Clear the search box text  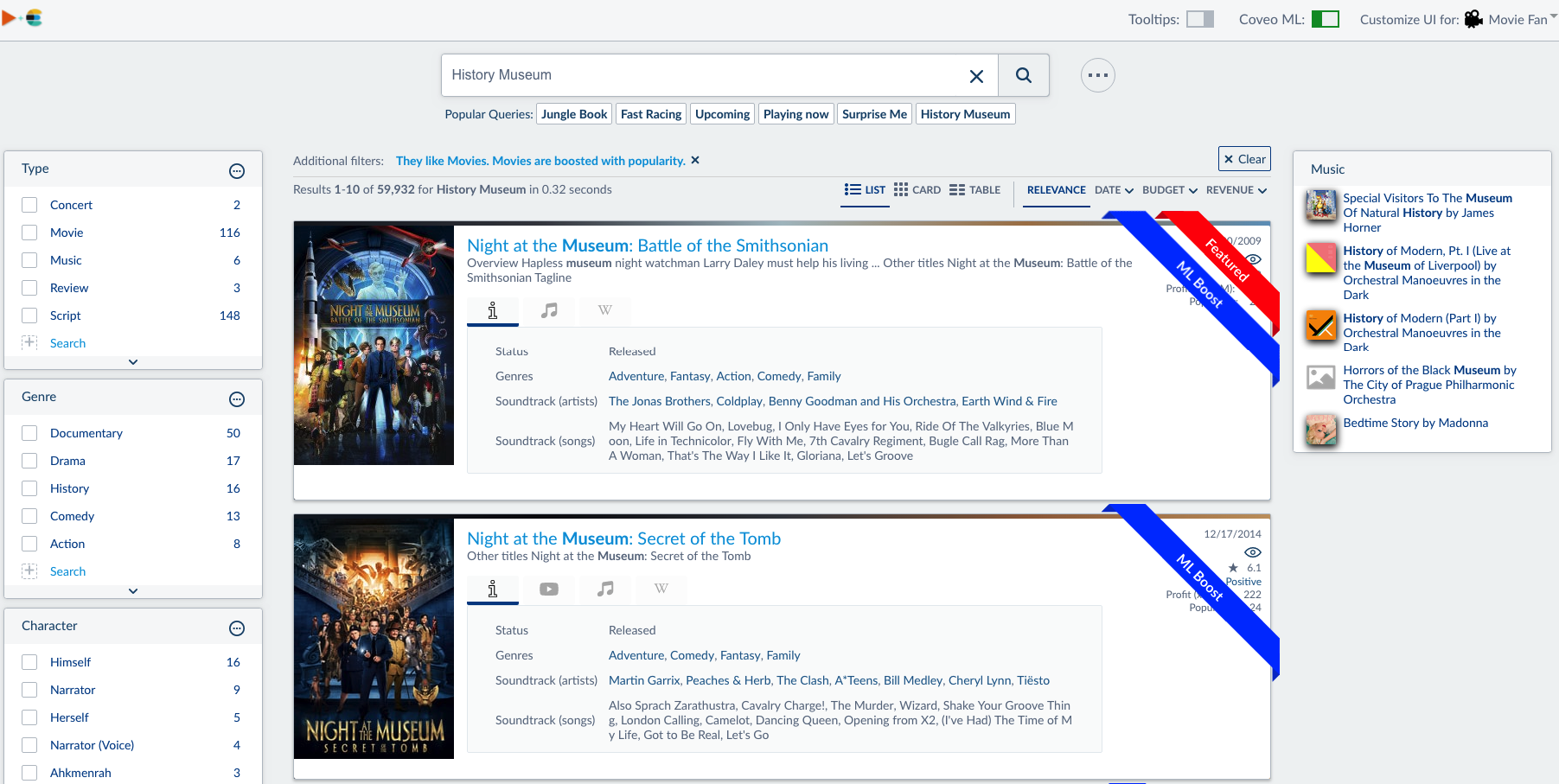pyautogui.click(x=976, y=76)
